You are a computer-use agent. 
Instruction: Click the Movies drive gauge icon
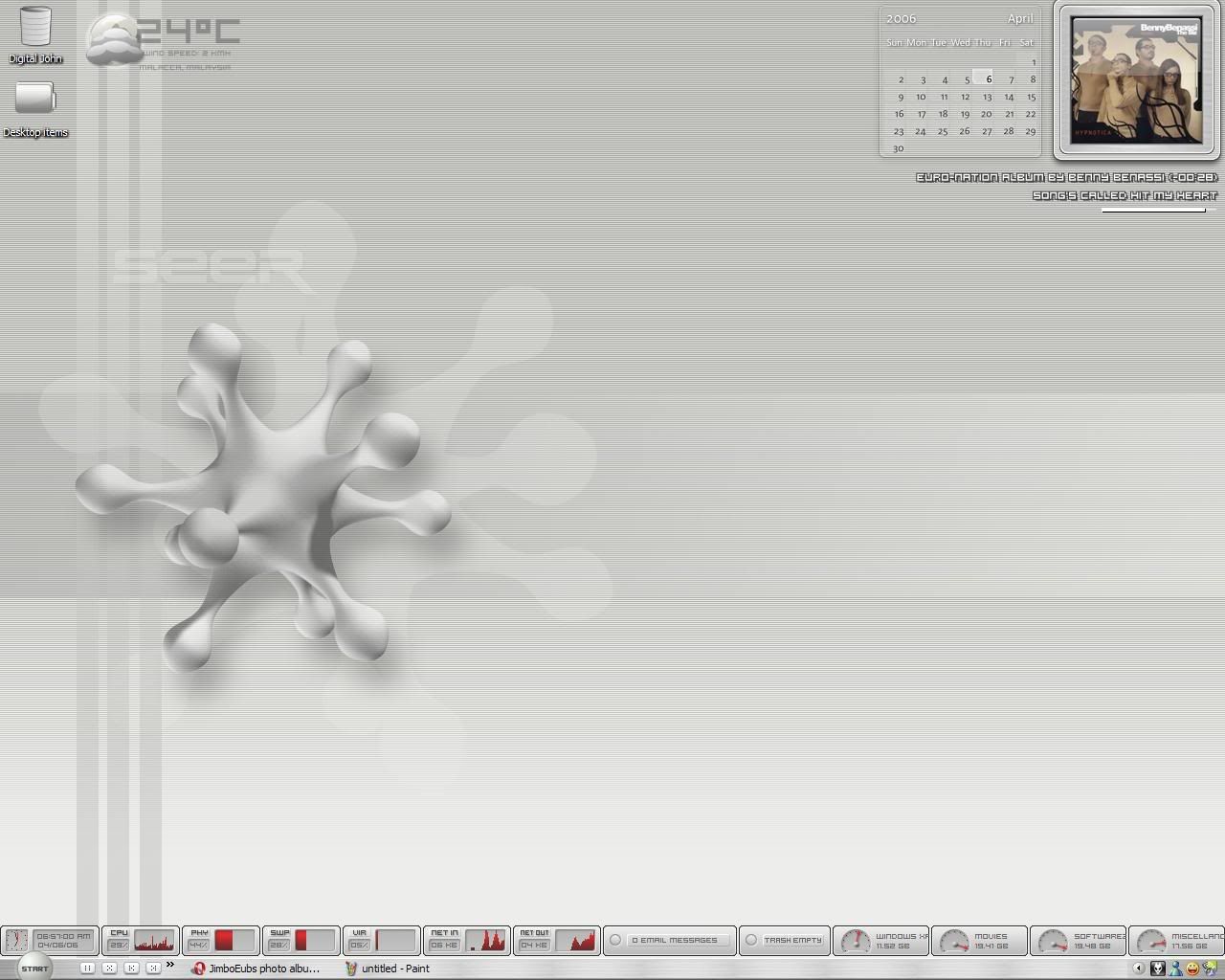coord(954,942)
